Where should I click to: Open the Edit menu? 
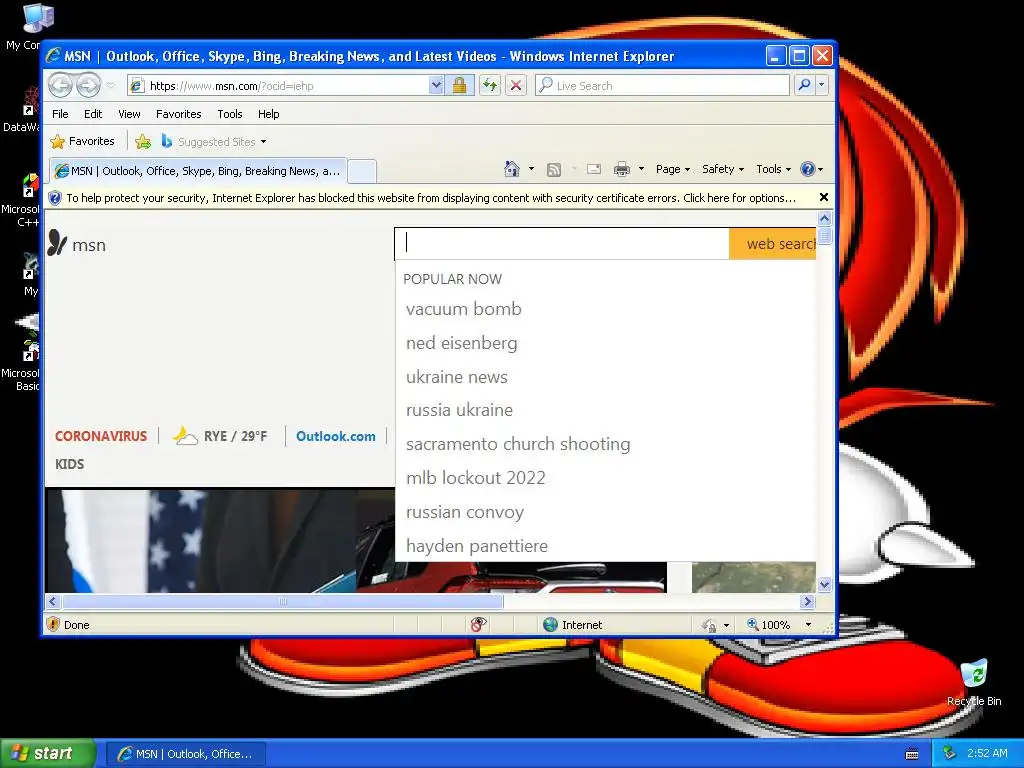point(93,114)
